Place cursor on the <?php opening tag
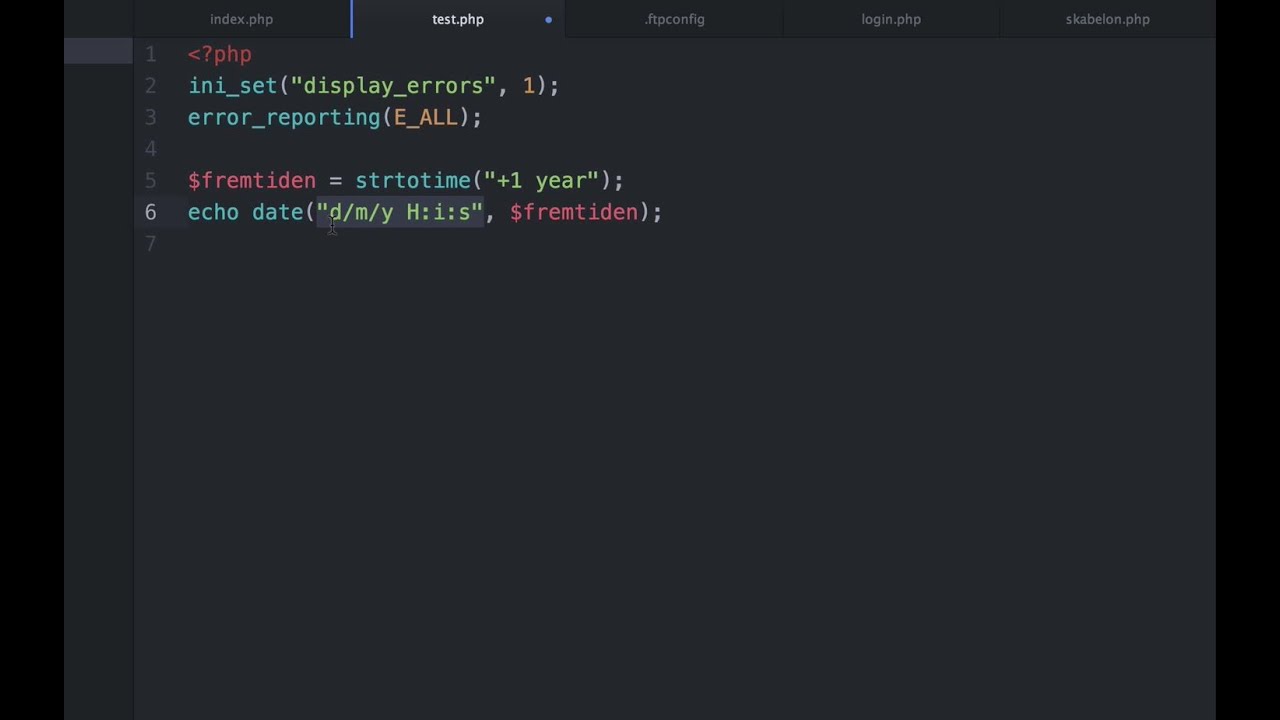Viewport: 1280px width, 720px height. coord(219,54)
